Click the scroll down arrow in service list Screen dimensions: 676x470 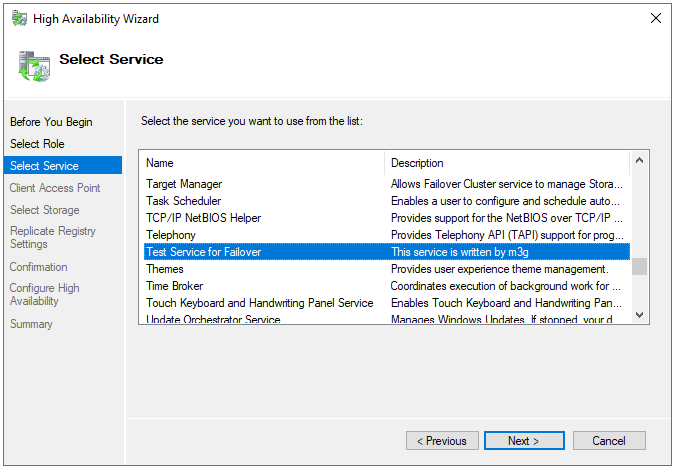pos(639,315)
